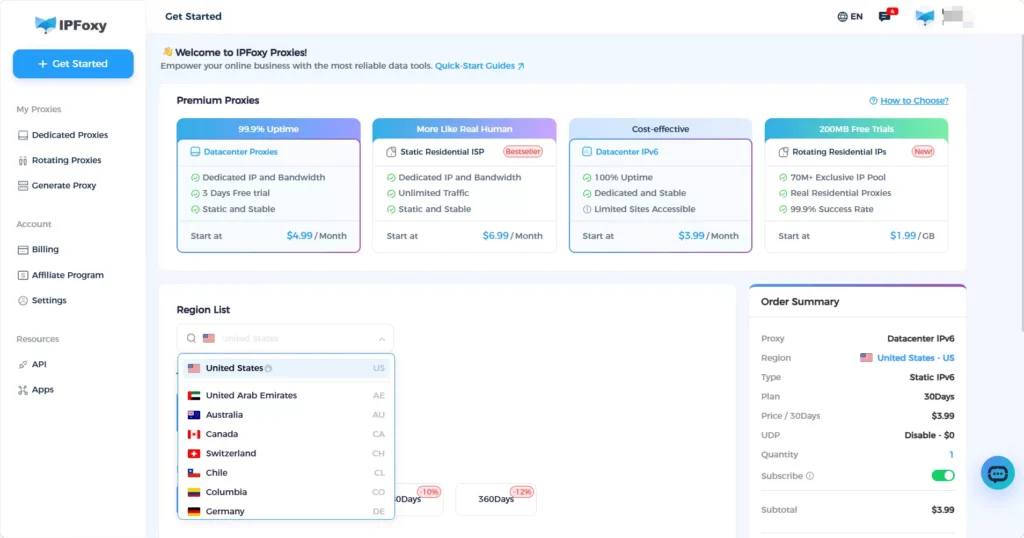
Task: Click the Apps sidebar icon
Action: (23, 390)
